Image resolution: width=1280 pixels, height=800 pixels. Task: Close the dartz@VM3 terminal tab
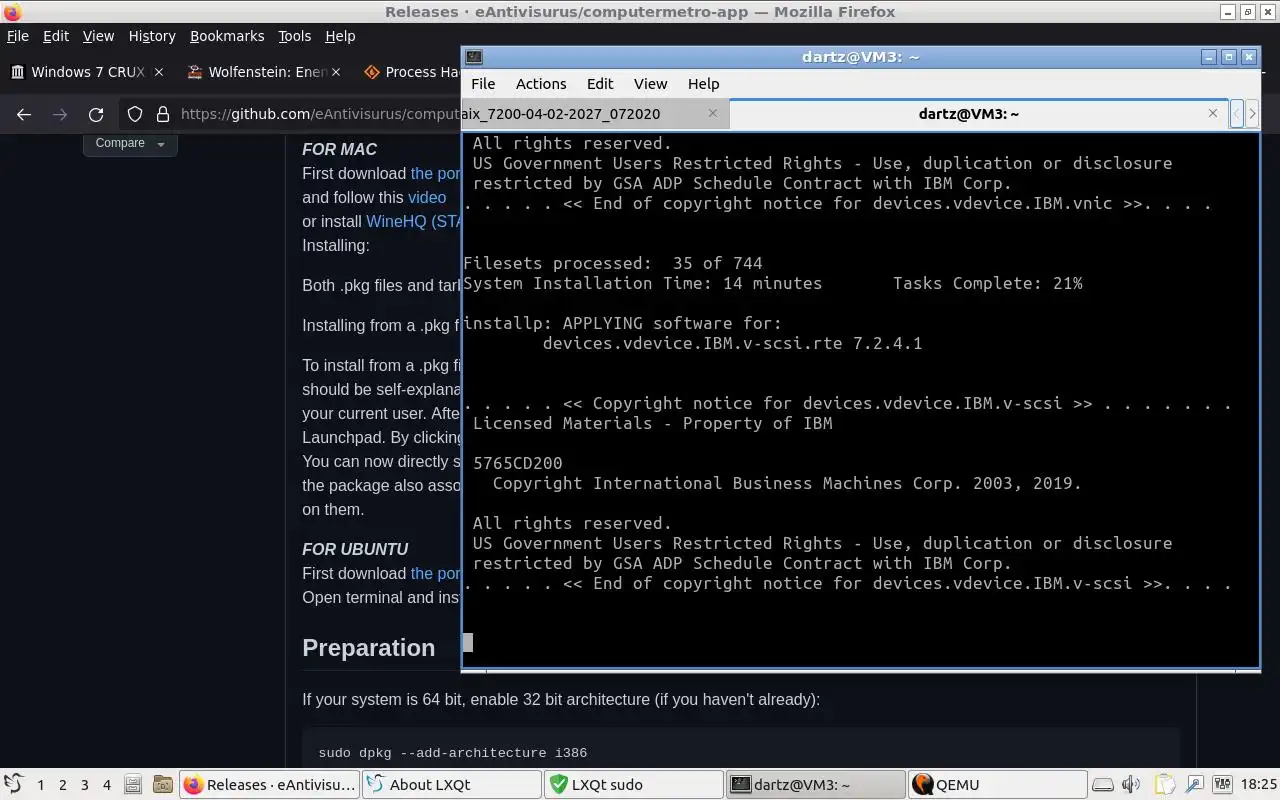point(1212,114)
